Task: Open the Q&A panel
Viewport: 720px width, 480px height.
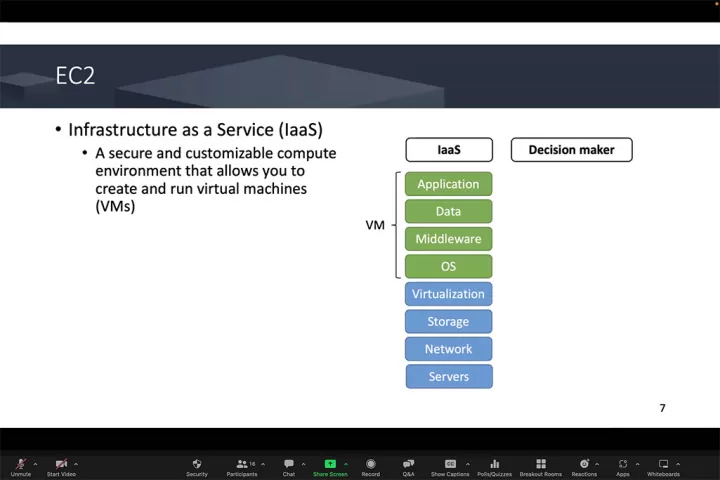Action: 408,467
